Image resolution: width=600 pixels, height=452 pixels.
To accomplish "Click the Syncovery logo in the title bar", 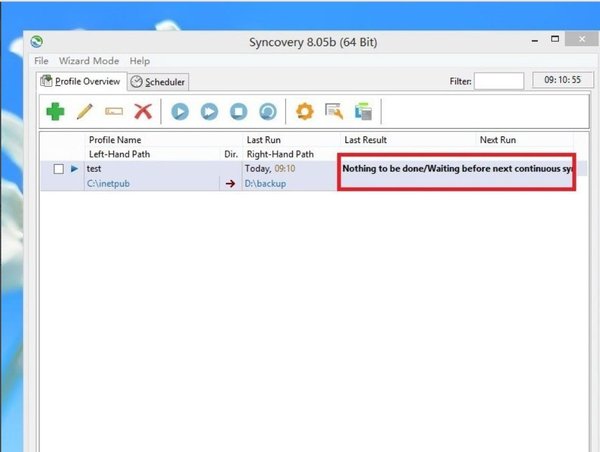I will pos(37,41).
